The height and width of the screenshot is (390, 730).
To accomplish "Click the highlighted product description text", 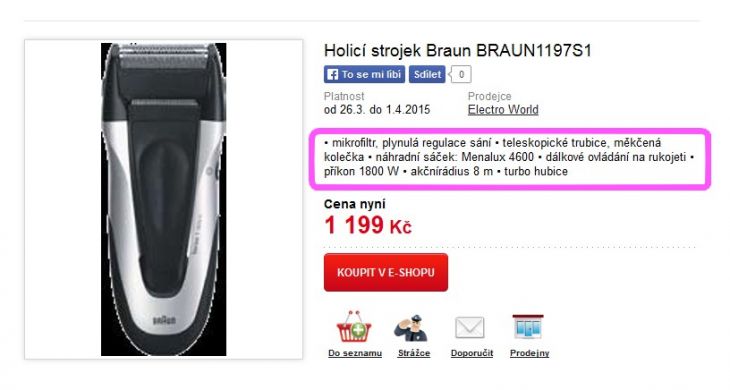I will [x=509, y=157].
